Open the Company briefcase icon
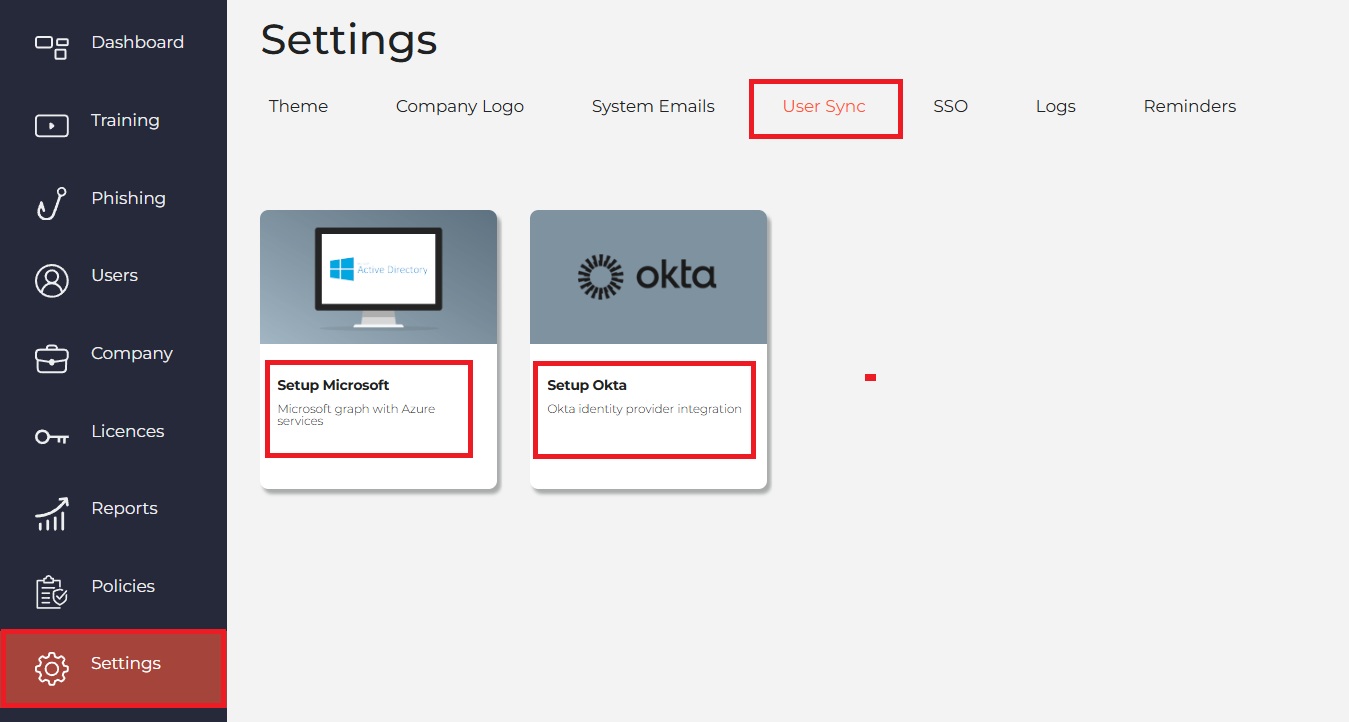Screen dimensions: 1349x722 click(x=52, y=359)
